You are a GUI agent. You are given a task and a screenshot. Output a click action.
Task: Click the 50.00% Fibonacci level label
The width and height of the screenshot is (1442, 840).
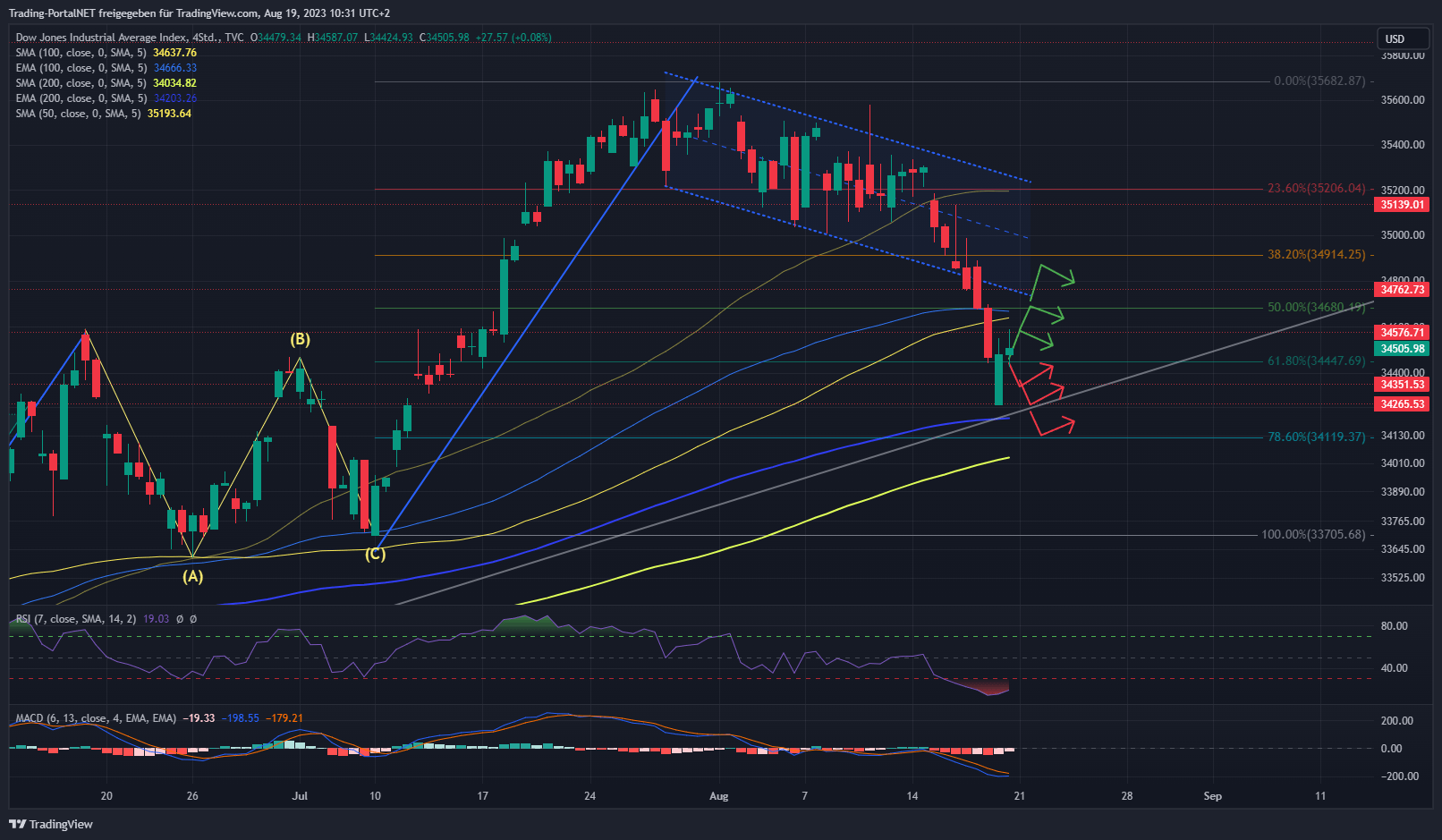pyautogui.click(x=1316, y=308)
